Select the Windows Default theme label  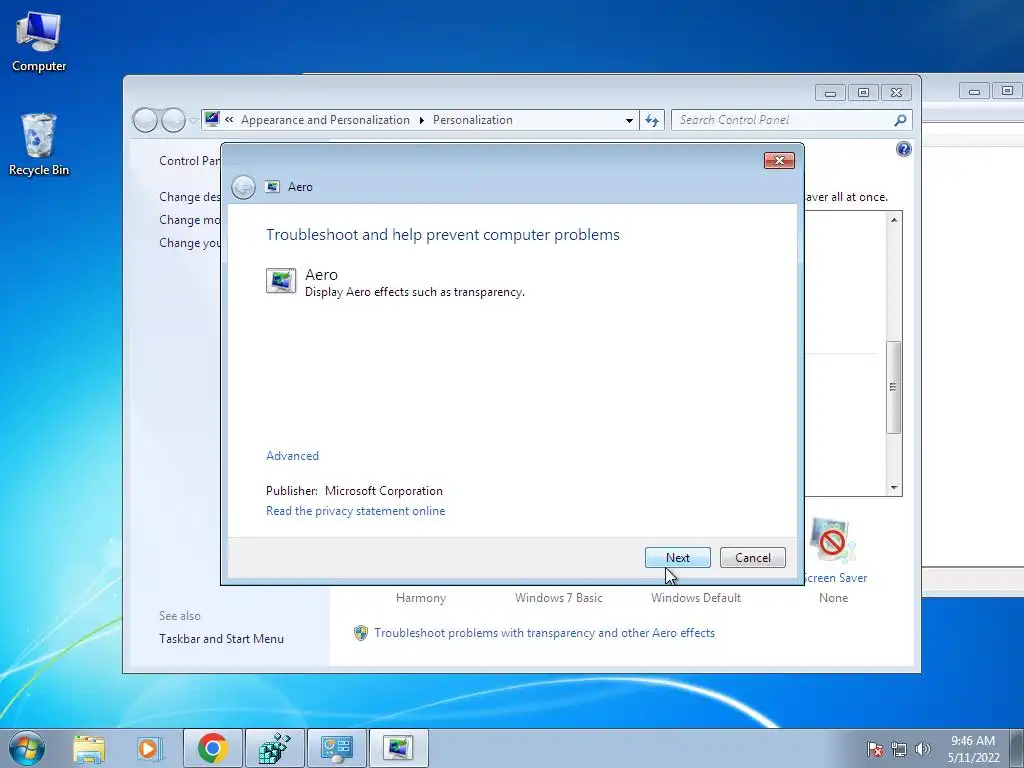point(696,598)
